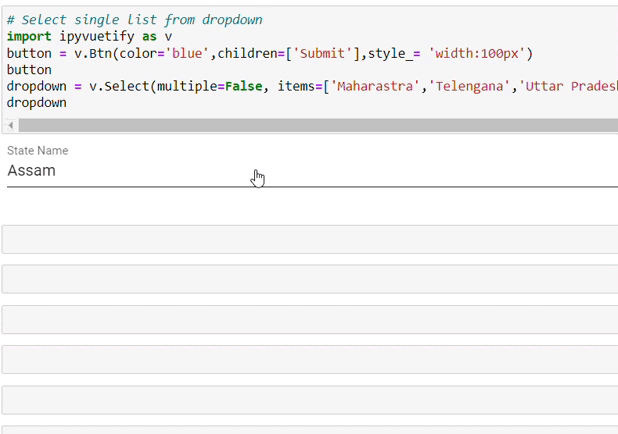The image size is (618, 434).
Task: Activate the fifth empty notebook cell
Action: coord(310,399)
